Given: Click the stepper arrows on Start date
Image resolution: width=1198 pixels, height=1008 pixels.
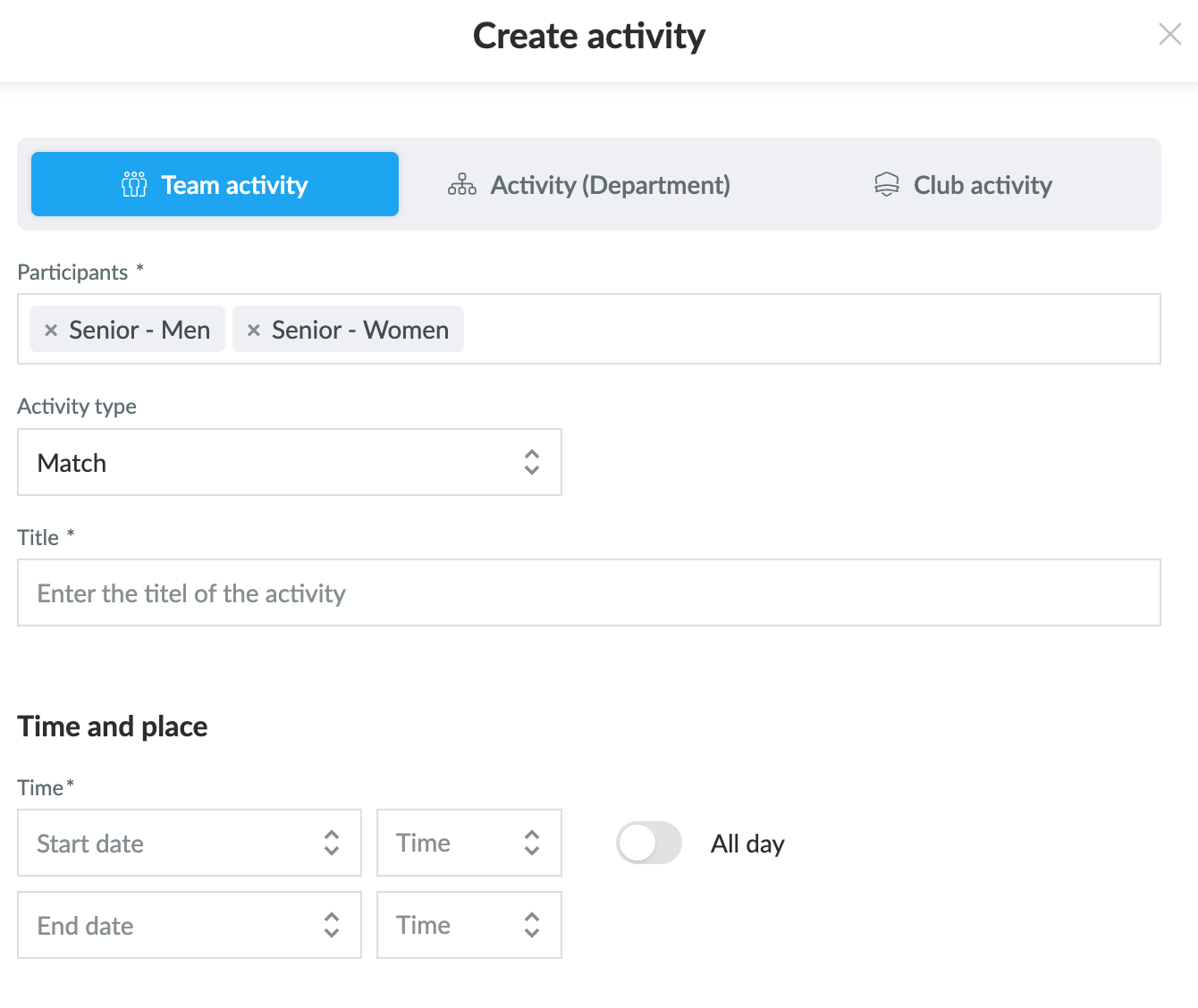Looking at the screenshot, I should pos(332,843).
